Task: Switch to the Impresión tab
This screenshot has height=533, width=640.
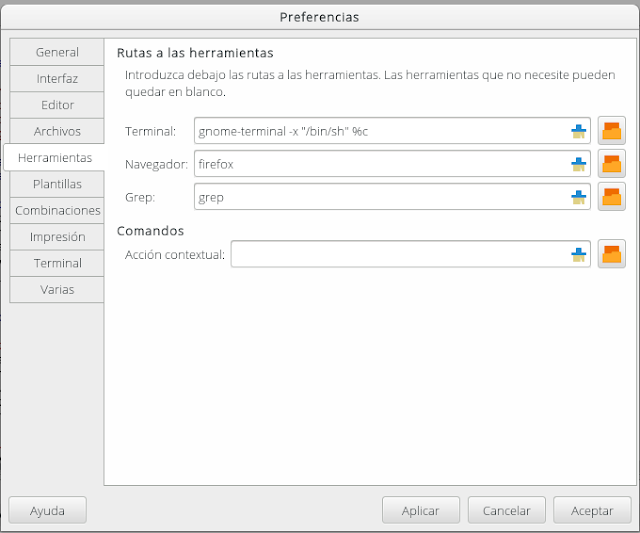Action: pyautogui.click(x=57, y=237)
